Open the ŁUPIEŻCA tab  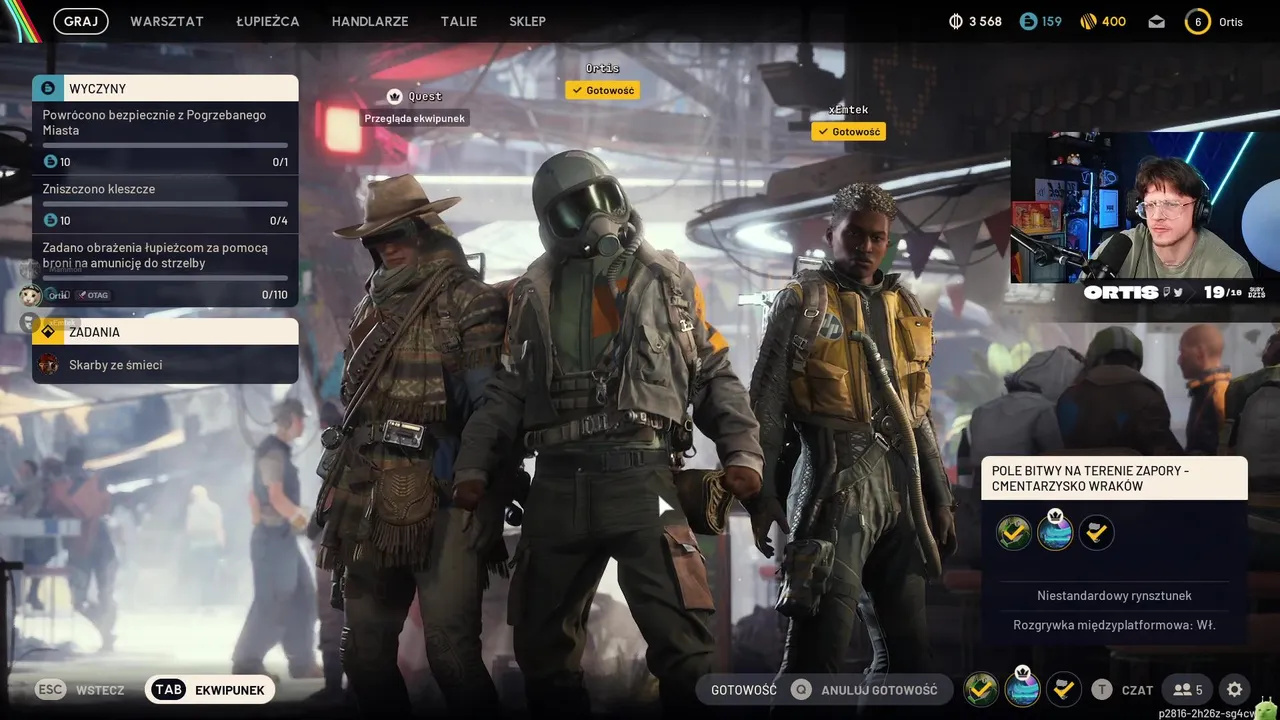(268, 21)
